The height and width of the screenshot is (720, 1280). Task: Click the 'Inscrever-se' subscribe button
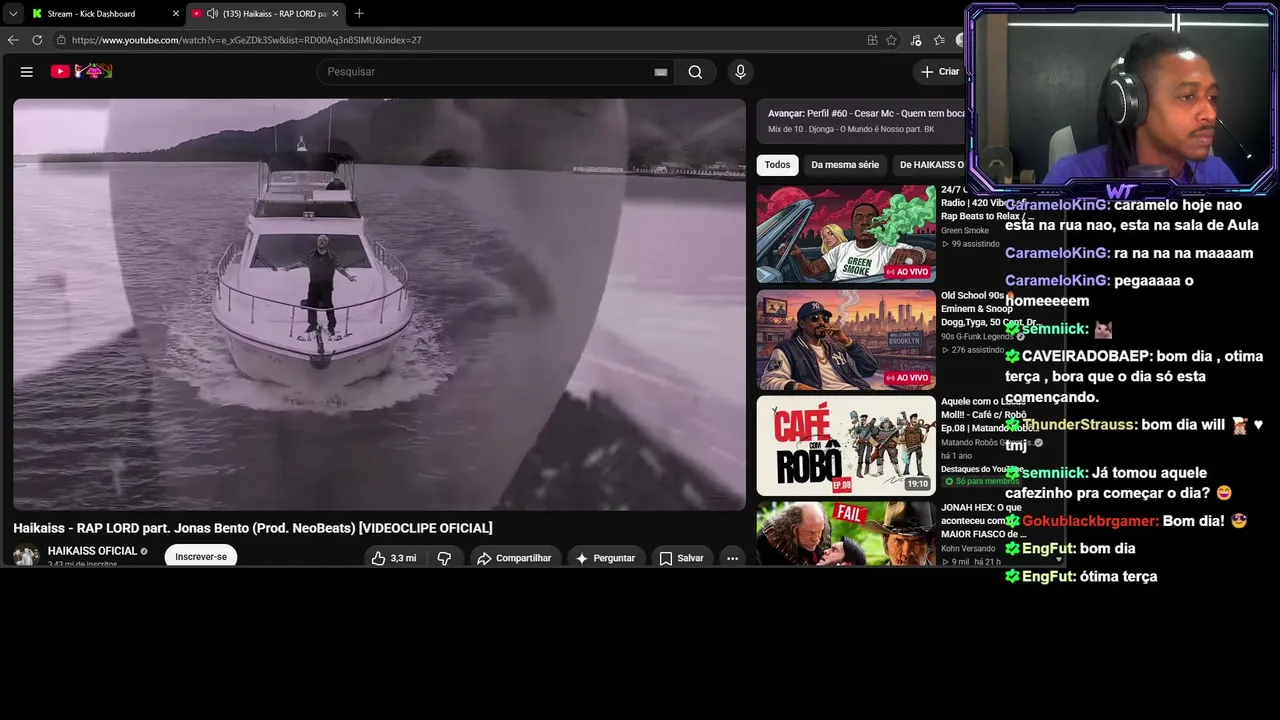pyautogui.click(x=201, y=557)
